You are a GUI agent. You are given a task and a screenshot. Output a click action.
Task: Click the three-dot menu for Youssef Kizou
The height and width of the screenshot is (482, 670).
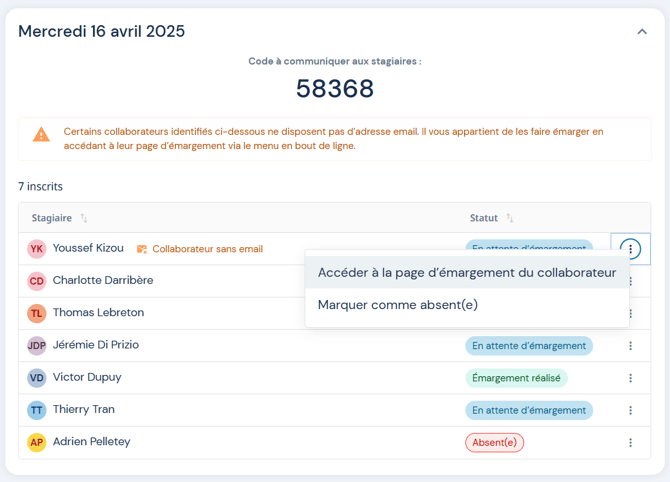[630, 249]
